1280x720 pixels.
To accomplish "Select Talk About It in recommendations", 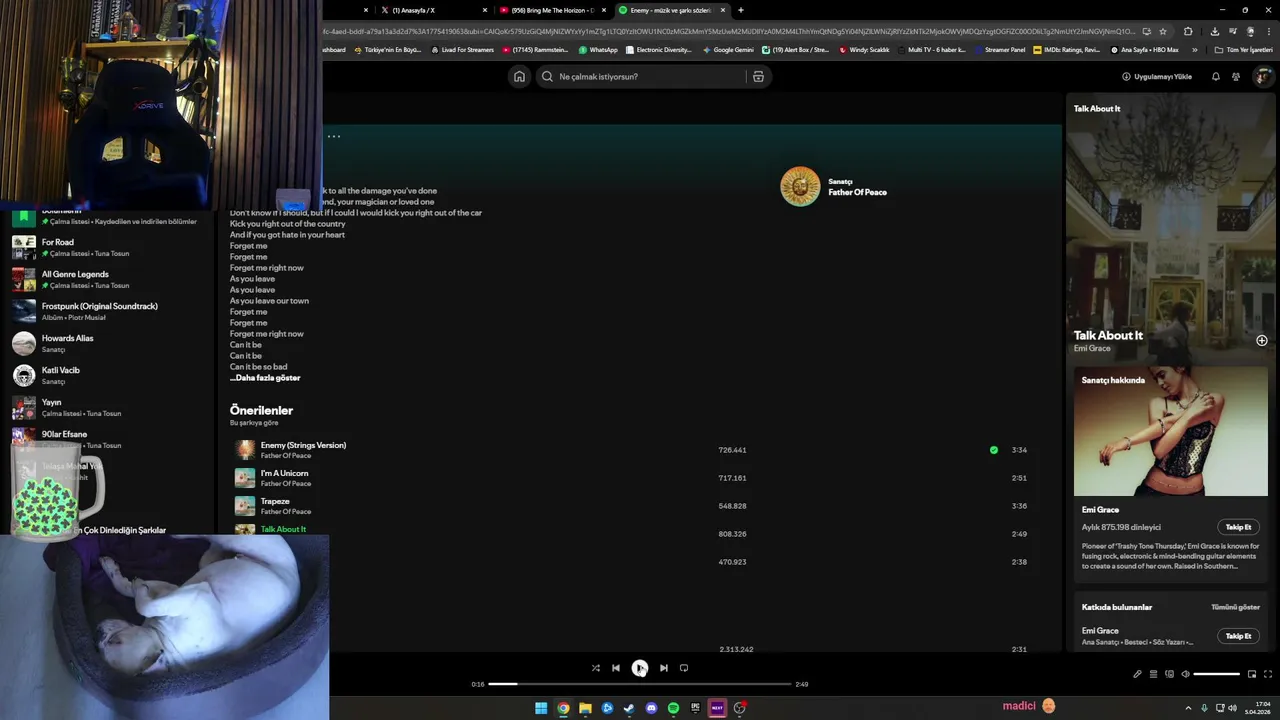I will click(283, 529).
